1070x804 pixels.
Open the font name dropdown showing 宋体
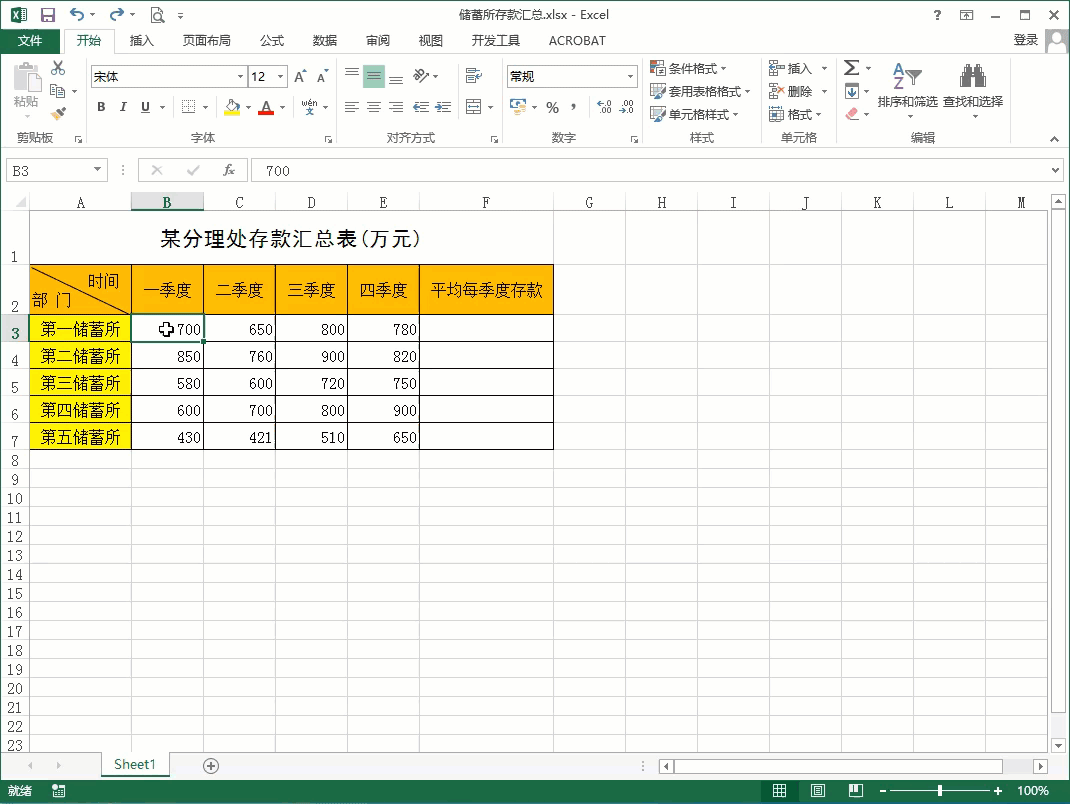coord(240,77)
